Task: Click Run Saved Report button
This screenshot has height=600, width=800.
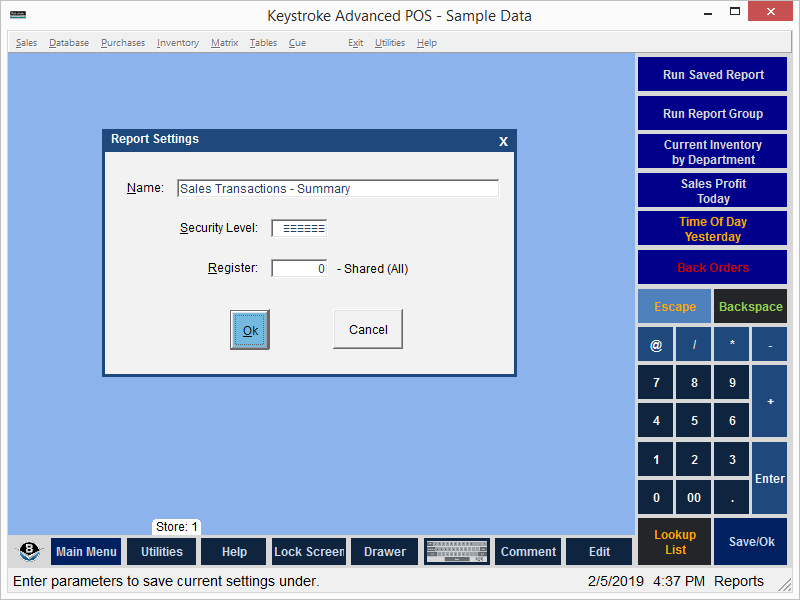Action: coord(713,75)
